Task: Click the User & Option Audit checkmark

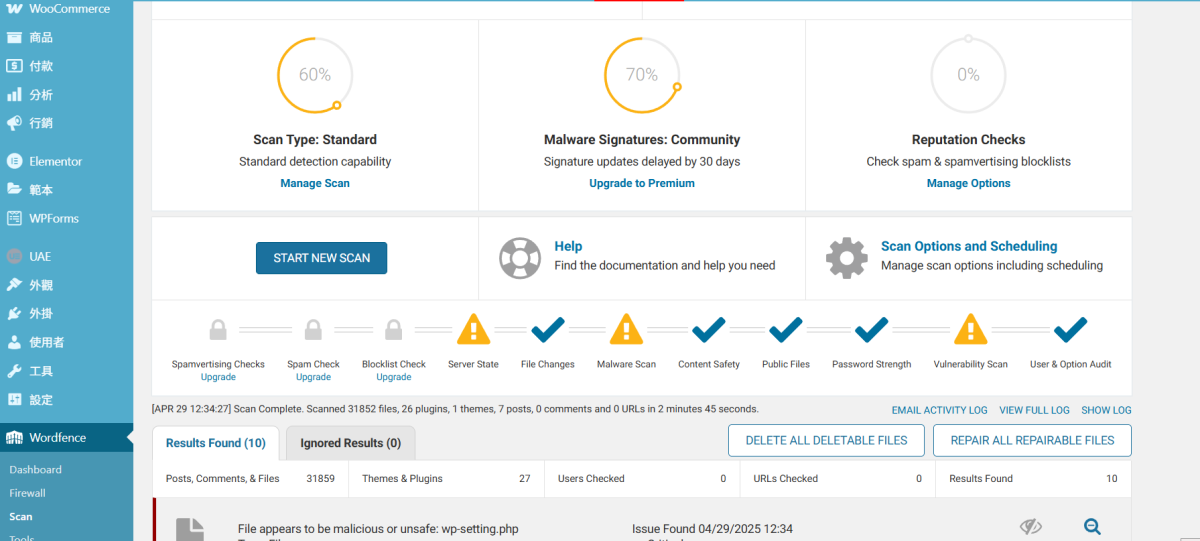Action: (1071, 329)
